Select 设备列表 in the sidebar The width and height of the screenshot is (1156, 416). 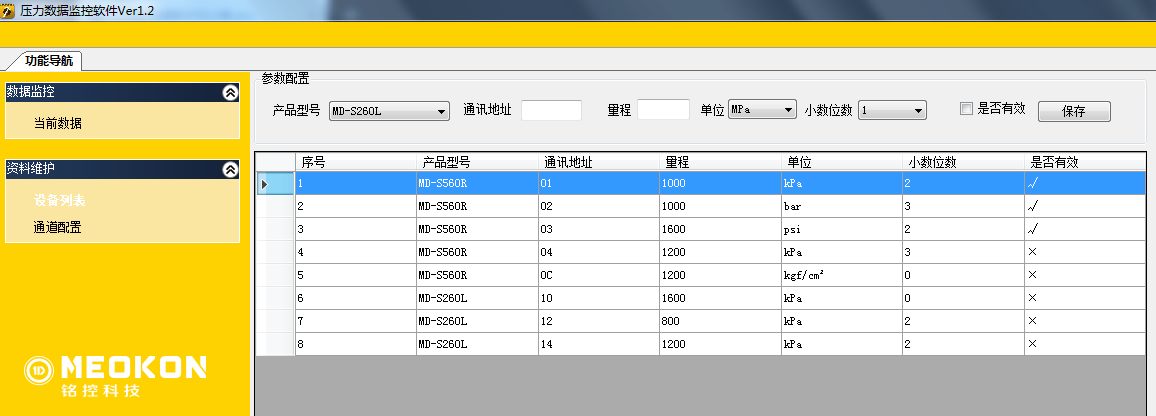tap(60, 200)
